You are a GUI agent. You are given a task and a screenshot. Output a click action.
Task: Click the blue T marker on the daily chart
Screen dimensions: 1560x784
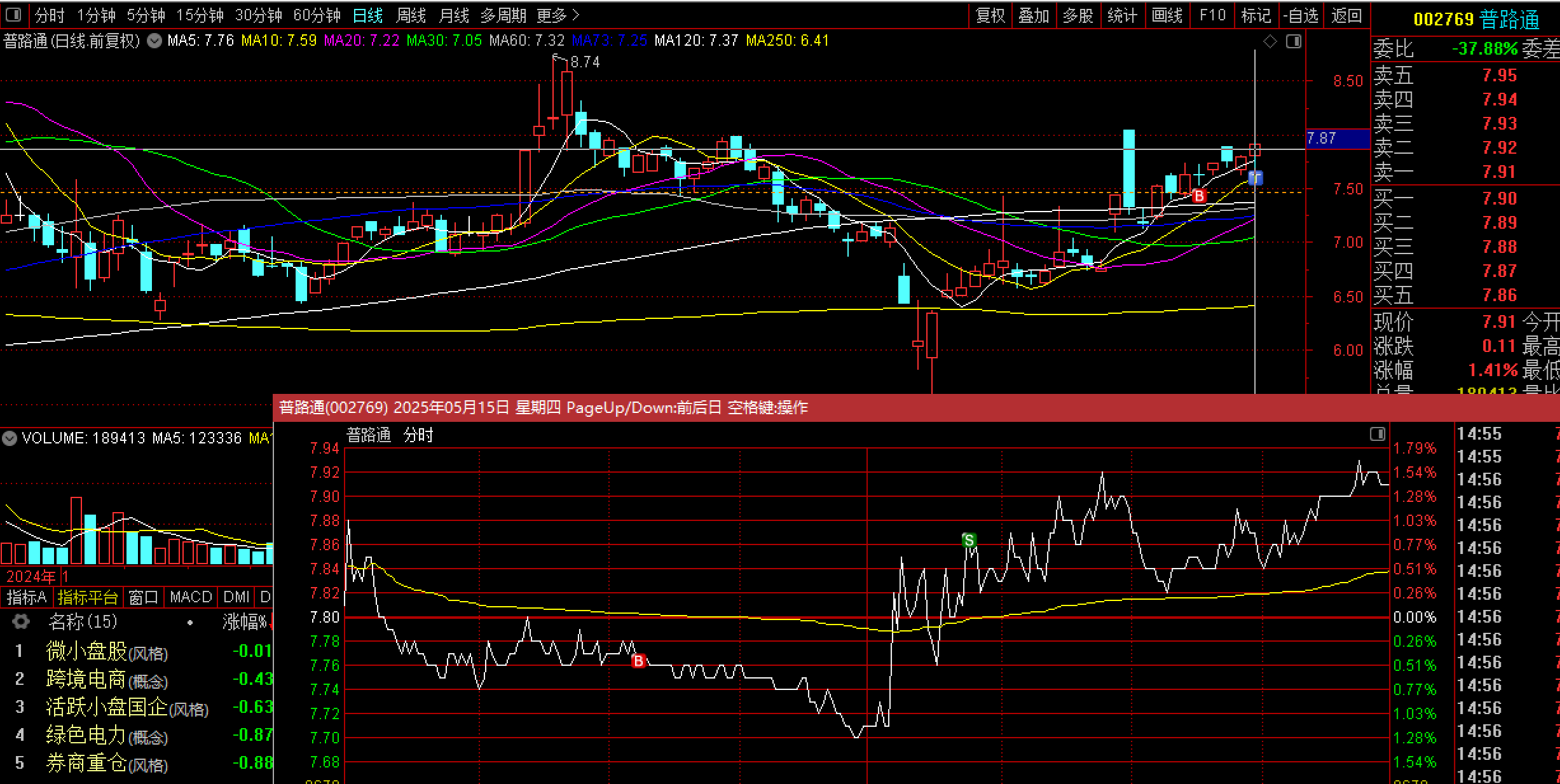click(x=1256, y=178)
